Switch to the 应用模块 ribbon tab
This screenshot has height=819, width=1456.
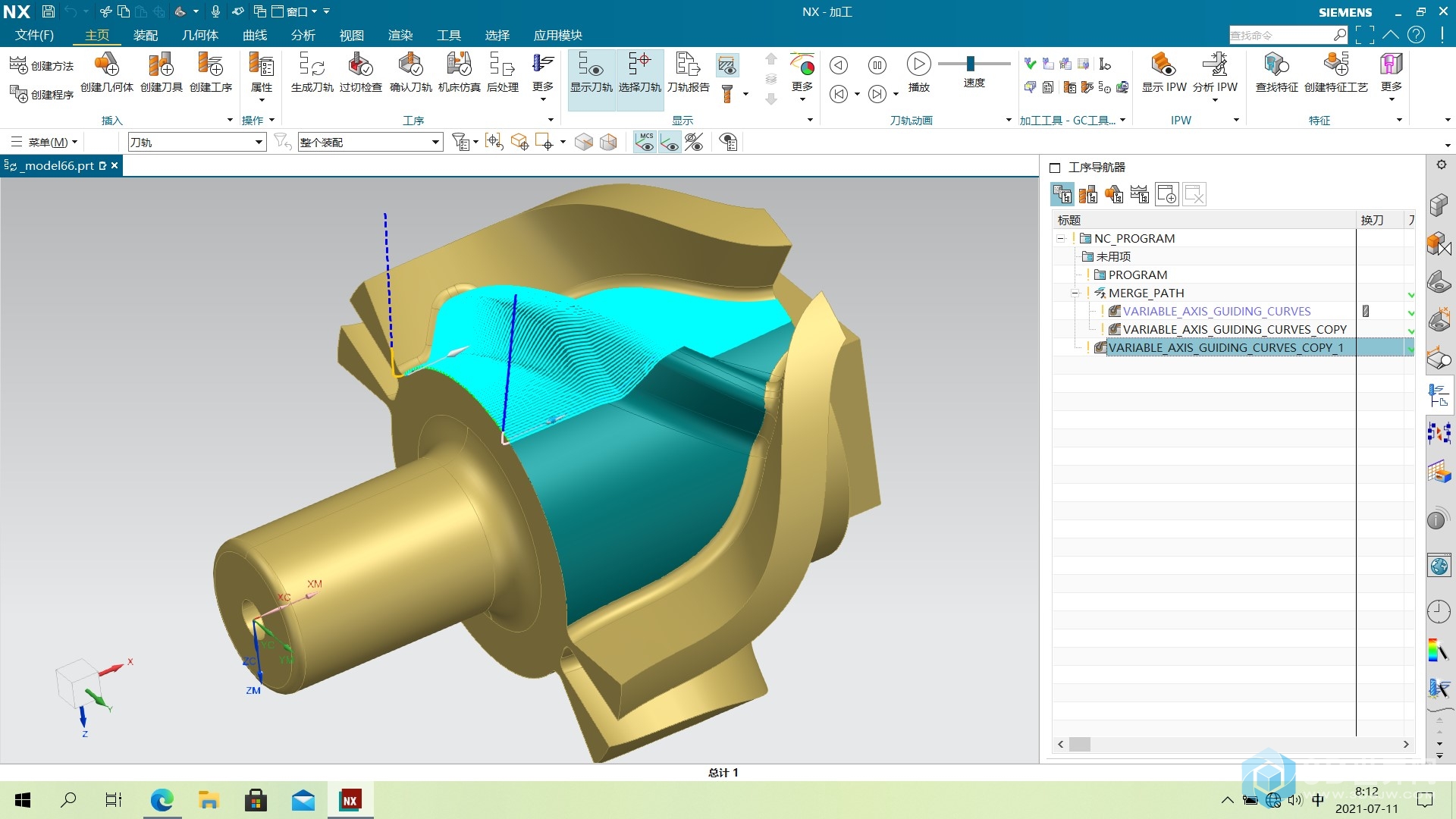[558, 35]
